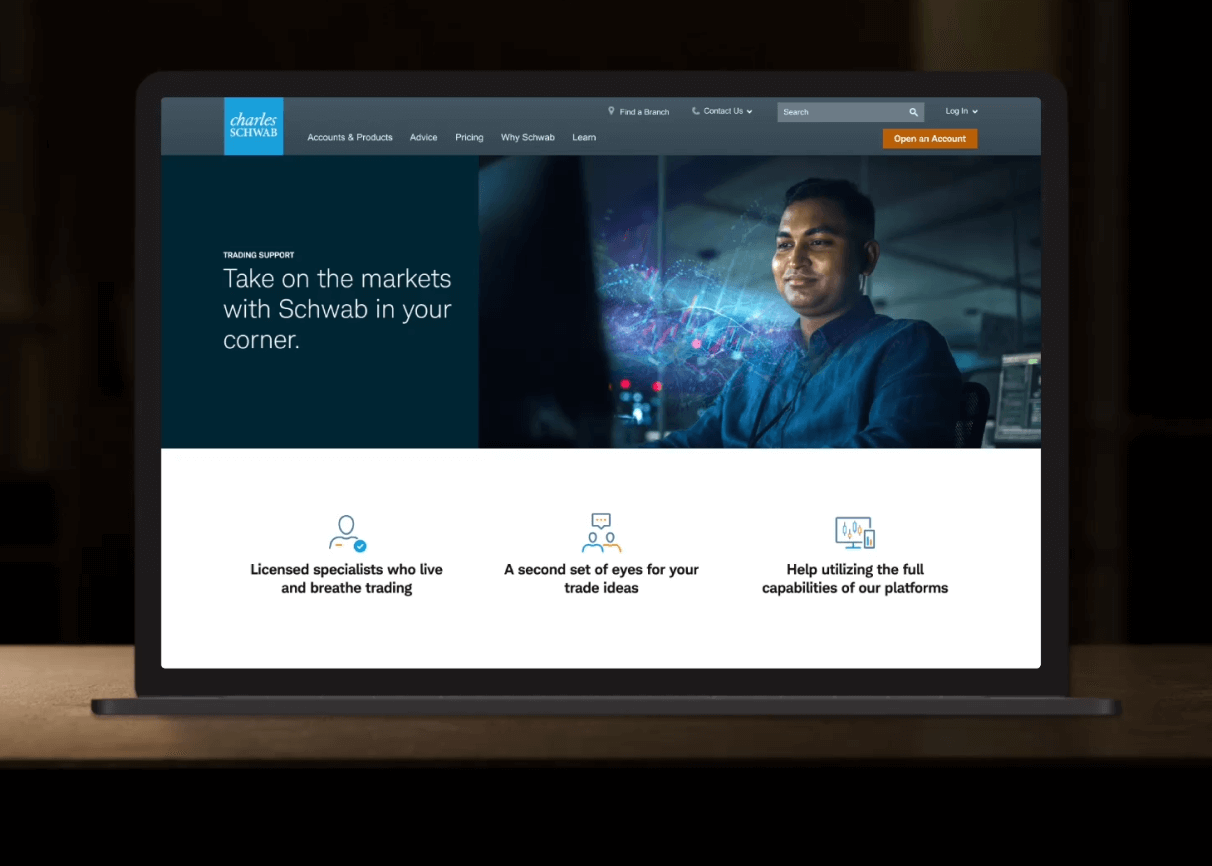Follow the Find a Branch link
Screen dimensions: 1212x866
point(644,112)
